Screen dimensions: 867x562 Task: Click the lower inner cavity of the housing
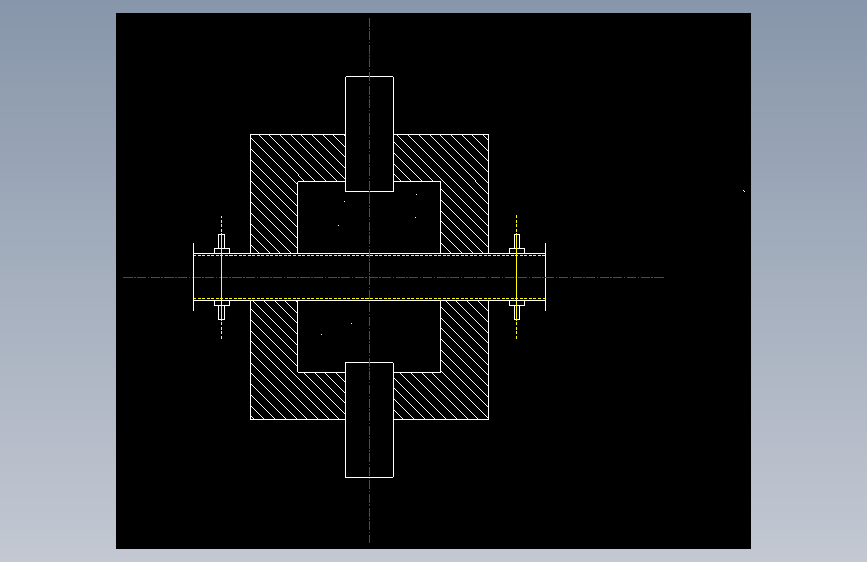tap(369, 336)
